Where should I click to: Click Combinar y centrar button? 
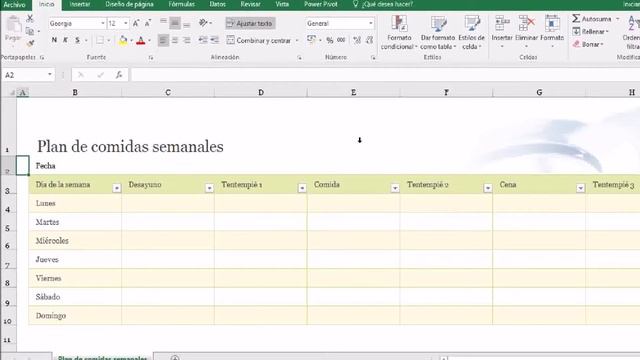(259, 40)
